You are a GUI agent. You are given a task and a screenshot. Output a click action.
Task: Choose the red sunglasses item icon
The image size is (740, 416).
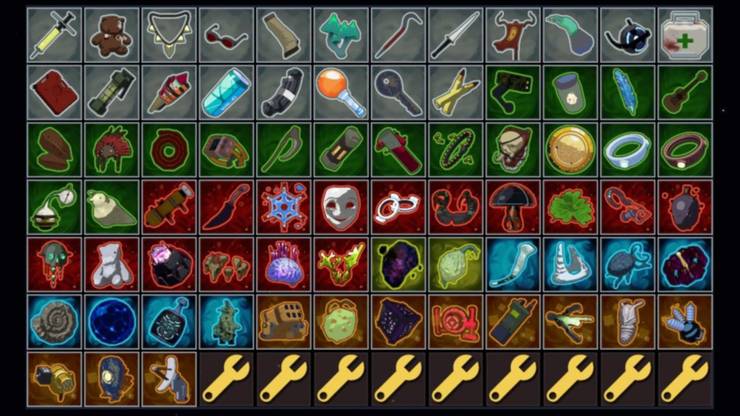(226, 35)
